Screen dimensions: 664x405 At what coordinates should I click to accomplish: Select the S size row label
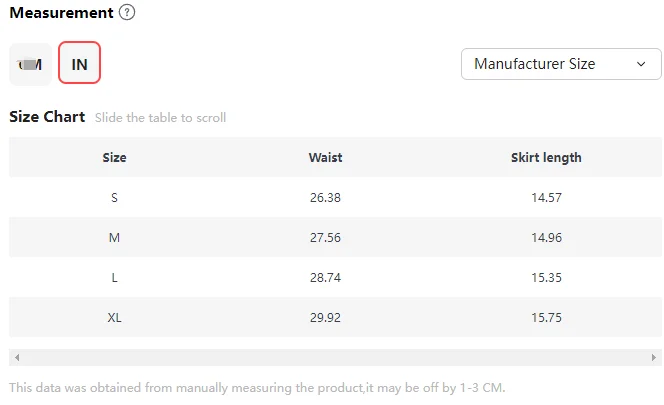click(114, 197)
